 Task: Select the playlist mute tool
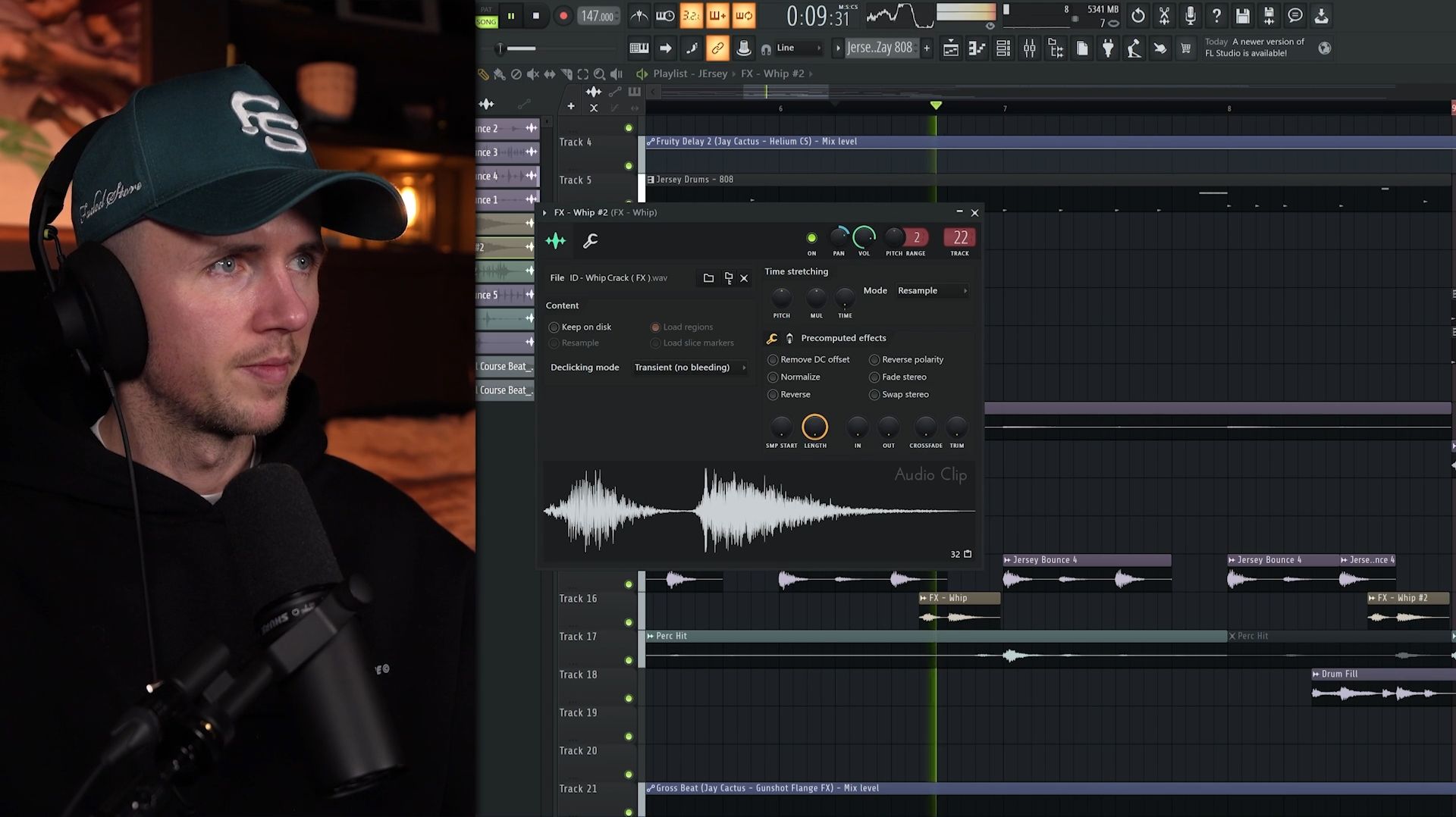(532, 74)
